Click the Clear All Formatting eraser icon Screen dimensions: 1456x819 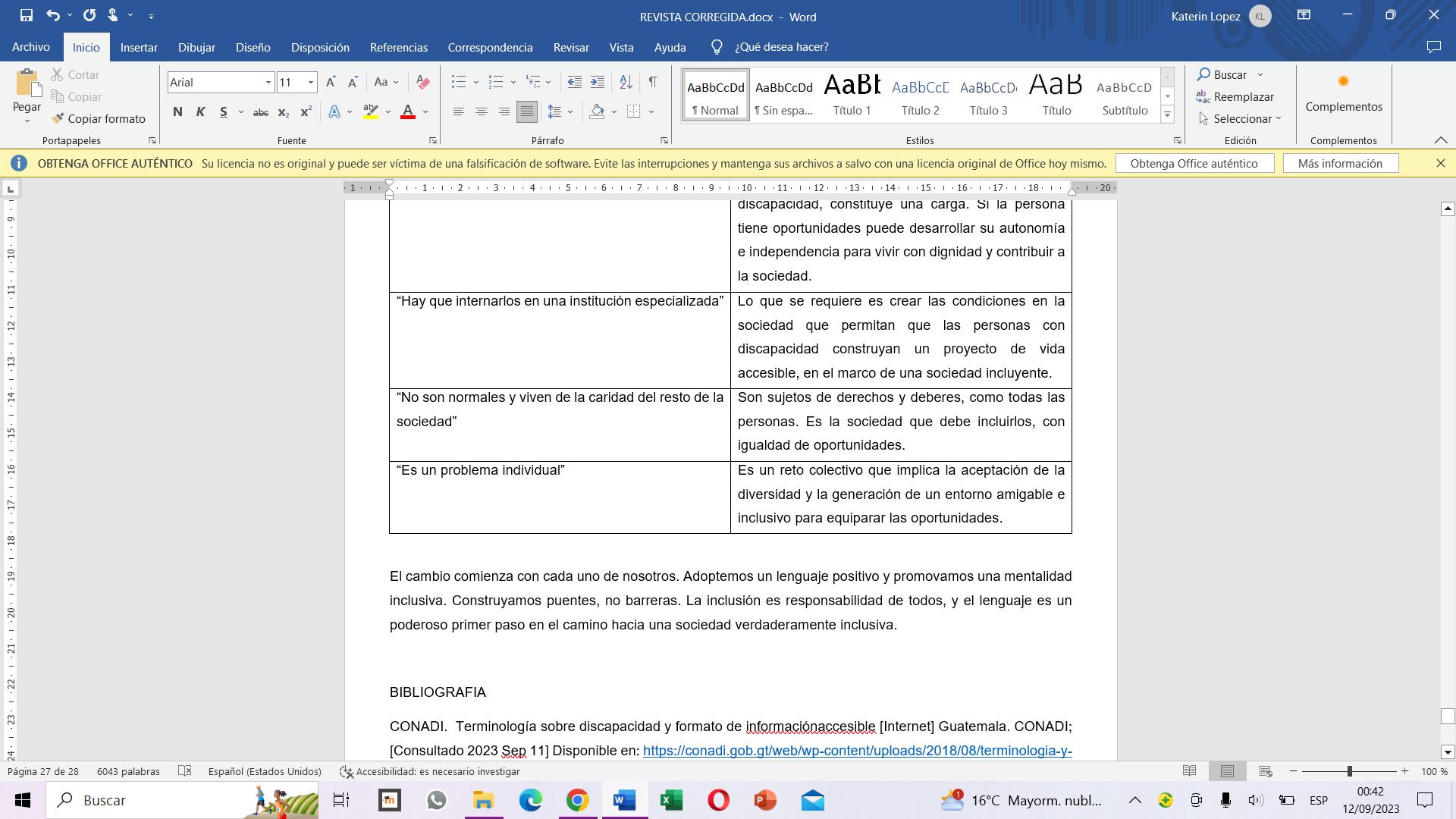[x=423, y=82]
